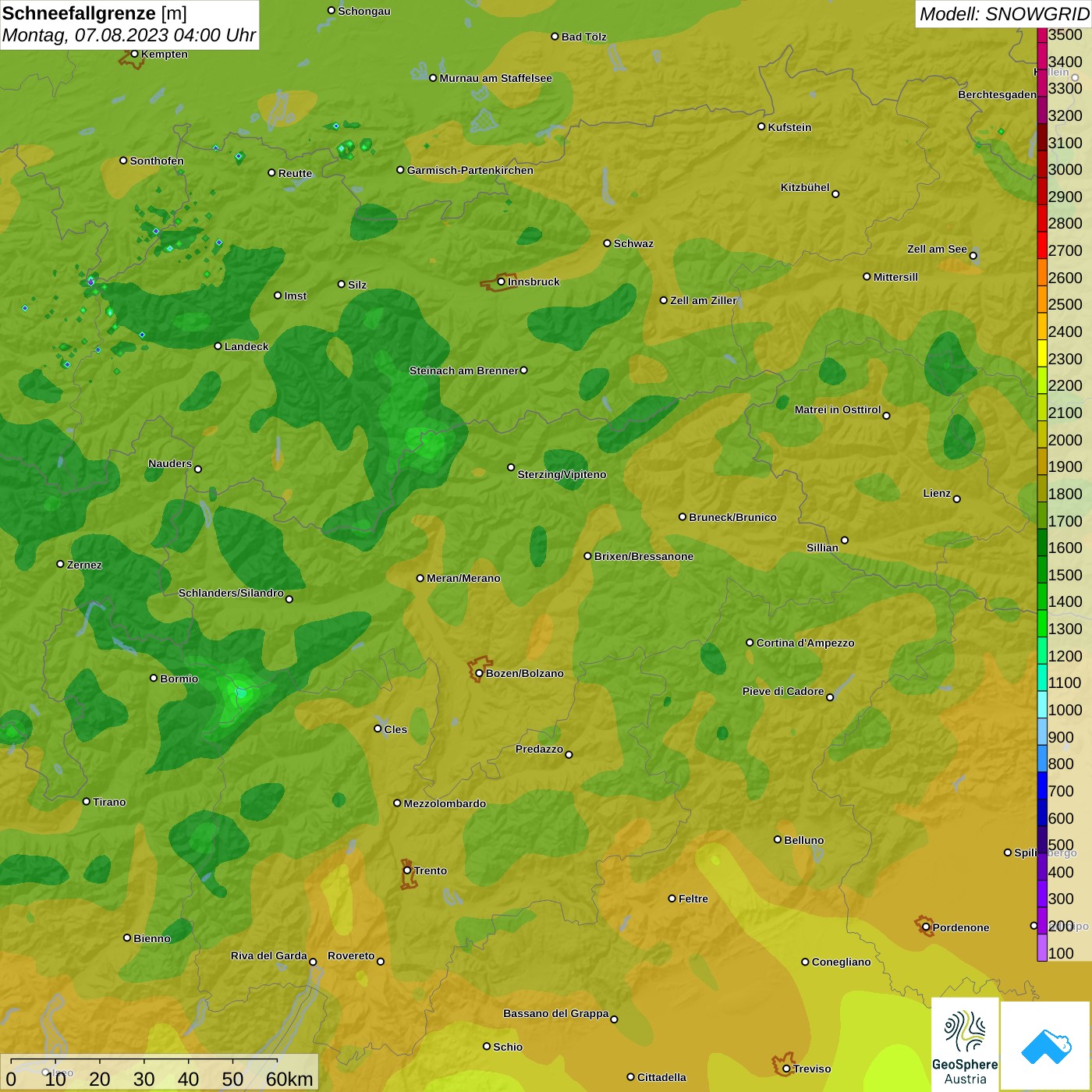Select the Belluno marker dot
1092x1092 pixels.
click(x=778, y=839)
